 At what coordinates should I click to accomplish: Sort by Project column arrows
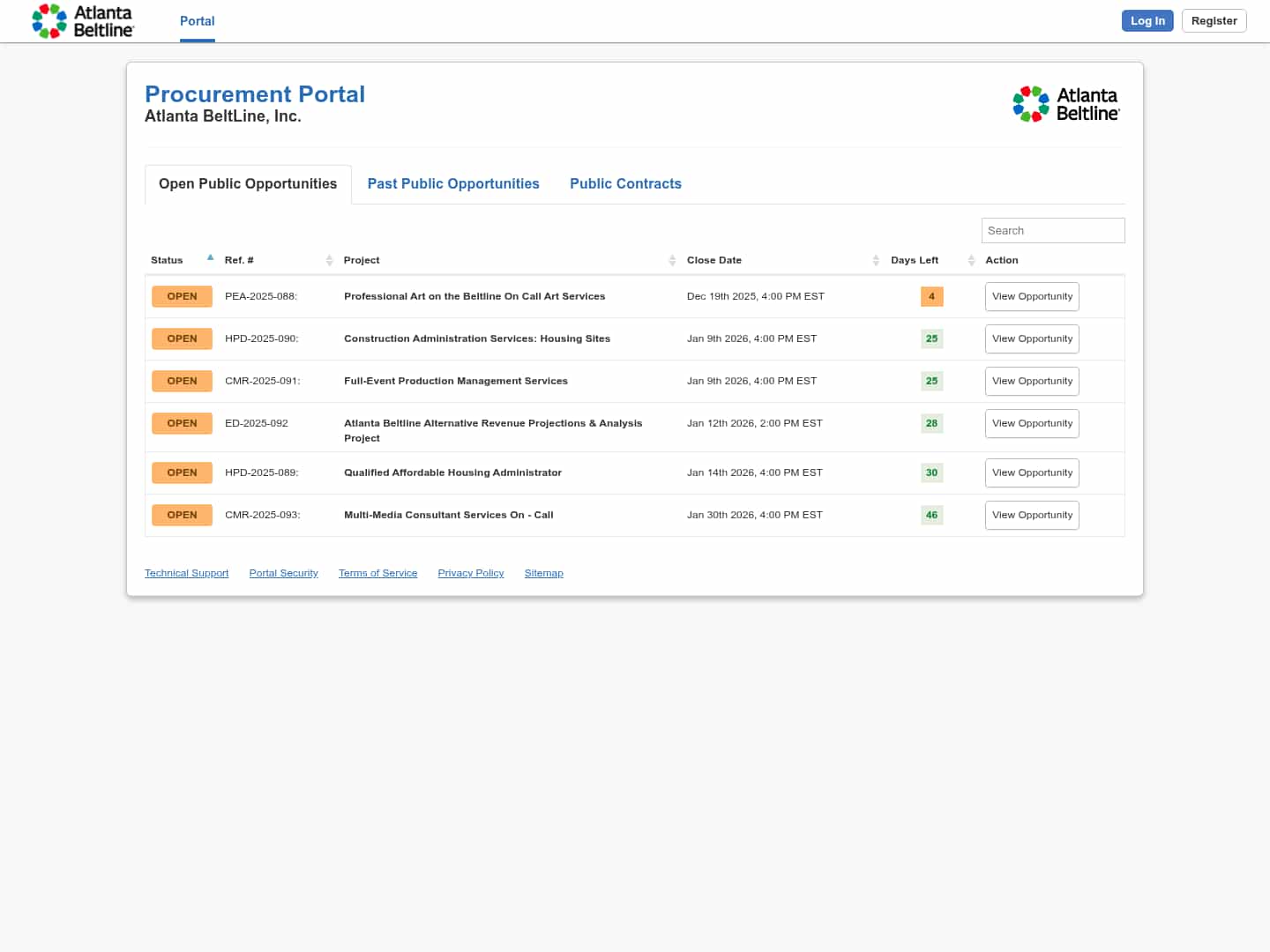coord(672,260)
